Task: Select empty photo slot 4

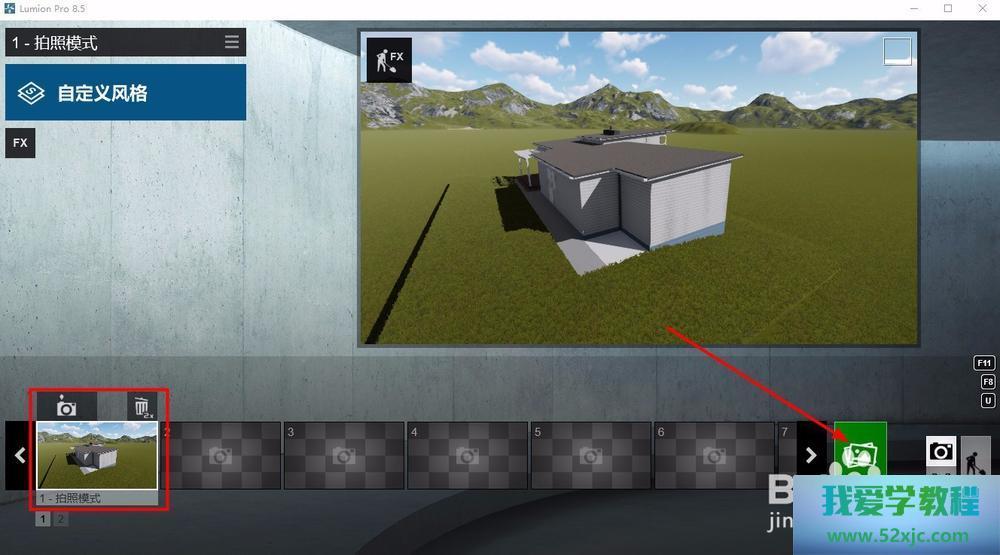Action: (x=467, y=455)
